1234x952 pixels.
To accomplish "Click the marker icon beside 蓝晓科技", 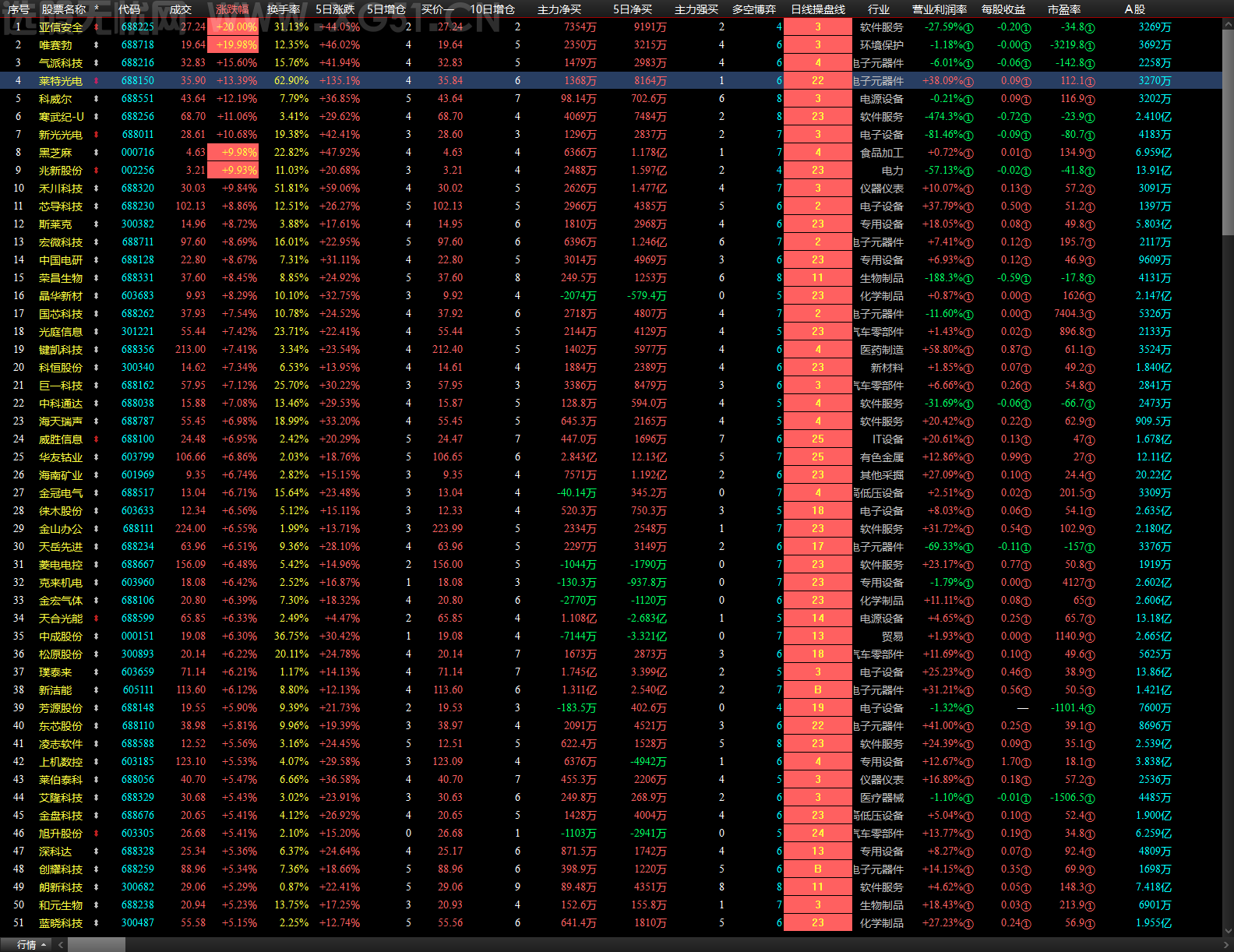I will click(x=96, y=923).
